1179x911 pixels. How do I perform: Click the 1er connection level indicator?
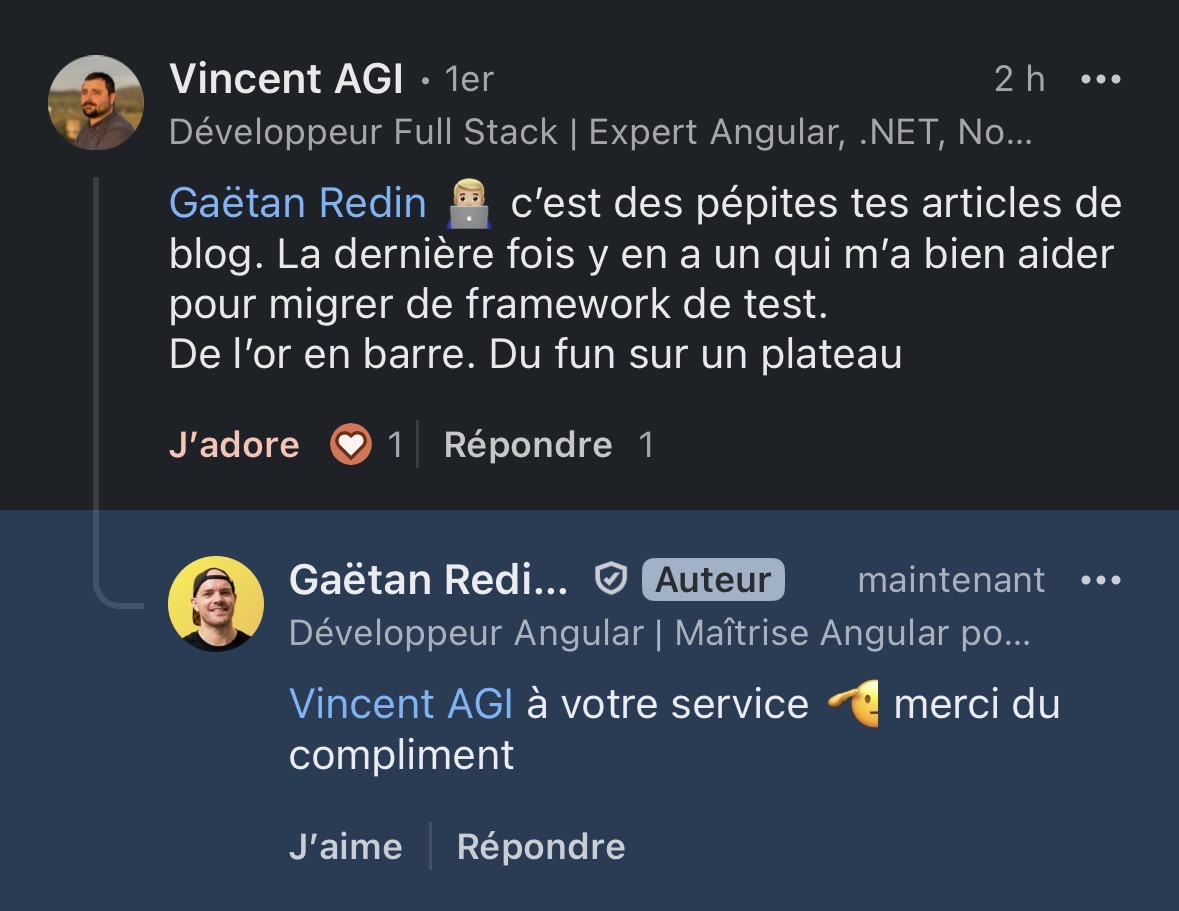click(x=470, y=80)
